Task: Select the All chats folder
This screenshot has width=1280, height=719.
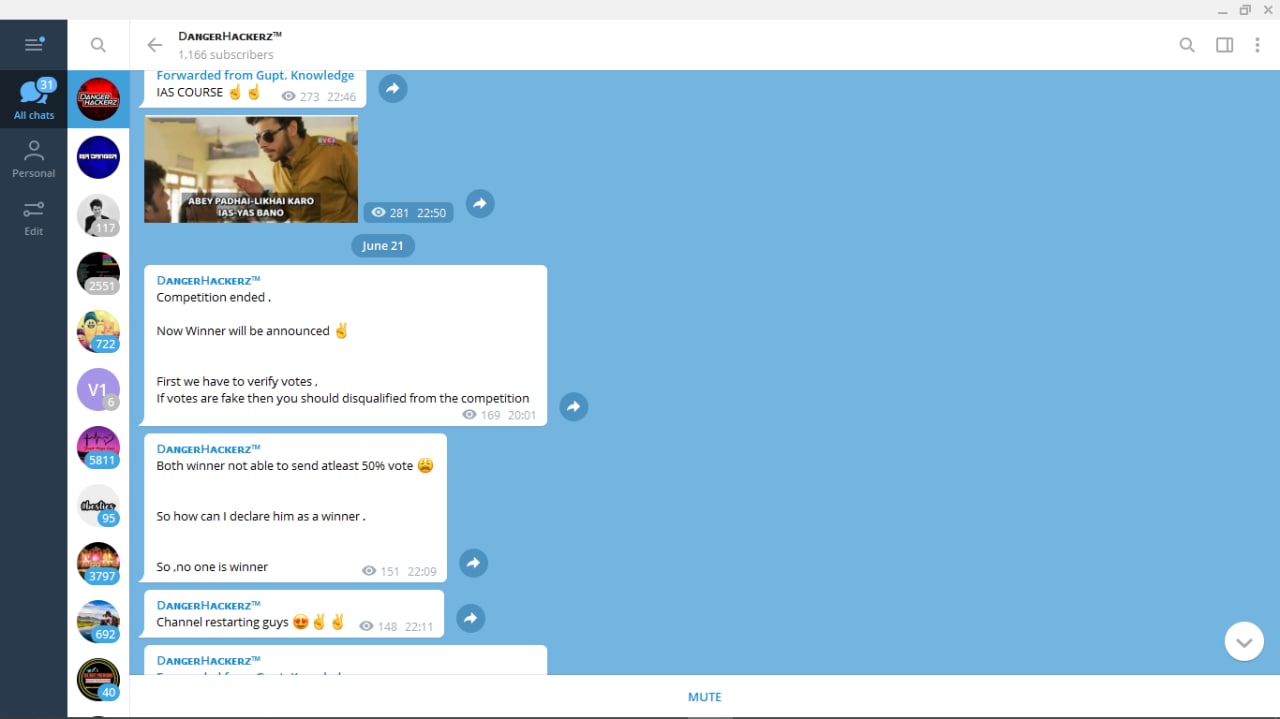Action: [x=34, y=99]
